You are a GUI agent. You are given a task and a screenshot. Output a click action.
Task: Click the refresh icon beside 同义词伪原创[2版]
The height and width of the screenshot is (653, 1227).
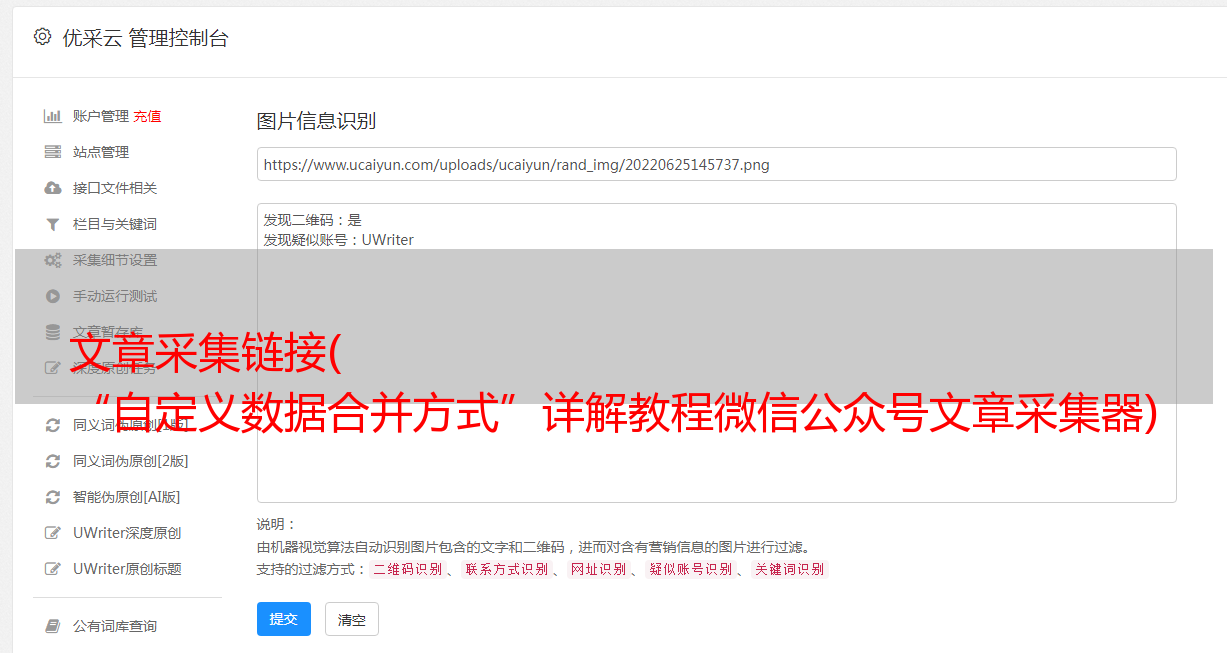point(53,461)
